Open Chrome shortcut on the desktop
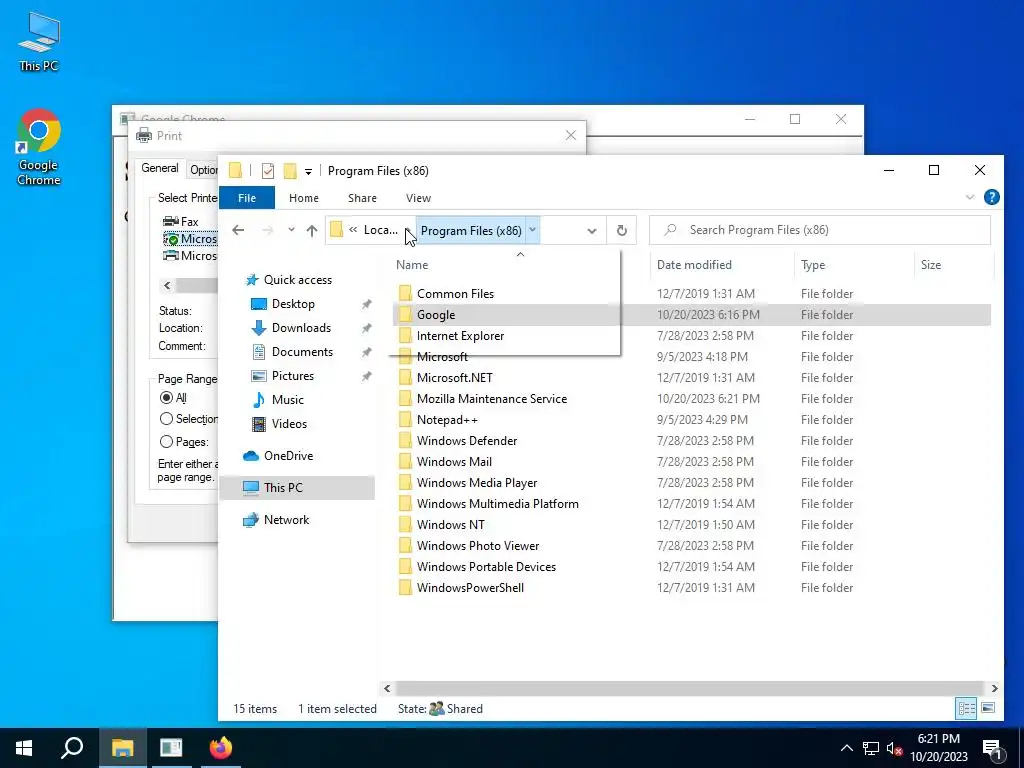 pyautogui.click(x=39, y=147)
